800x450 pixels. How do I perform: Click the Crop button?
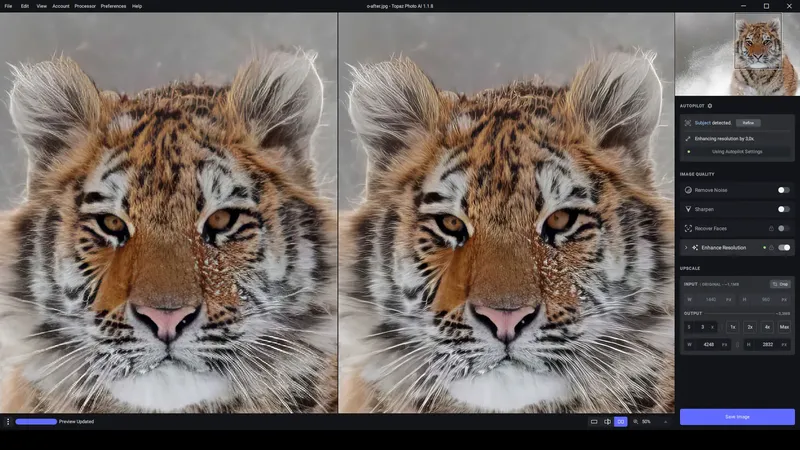[x=781, y=284]
